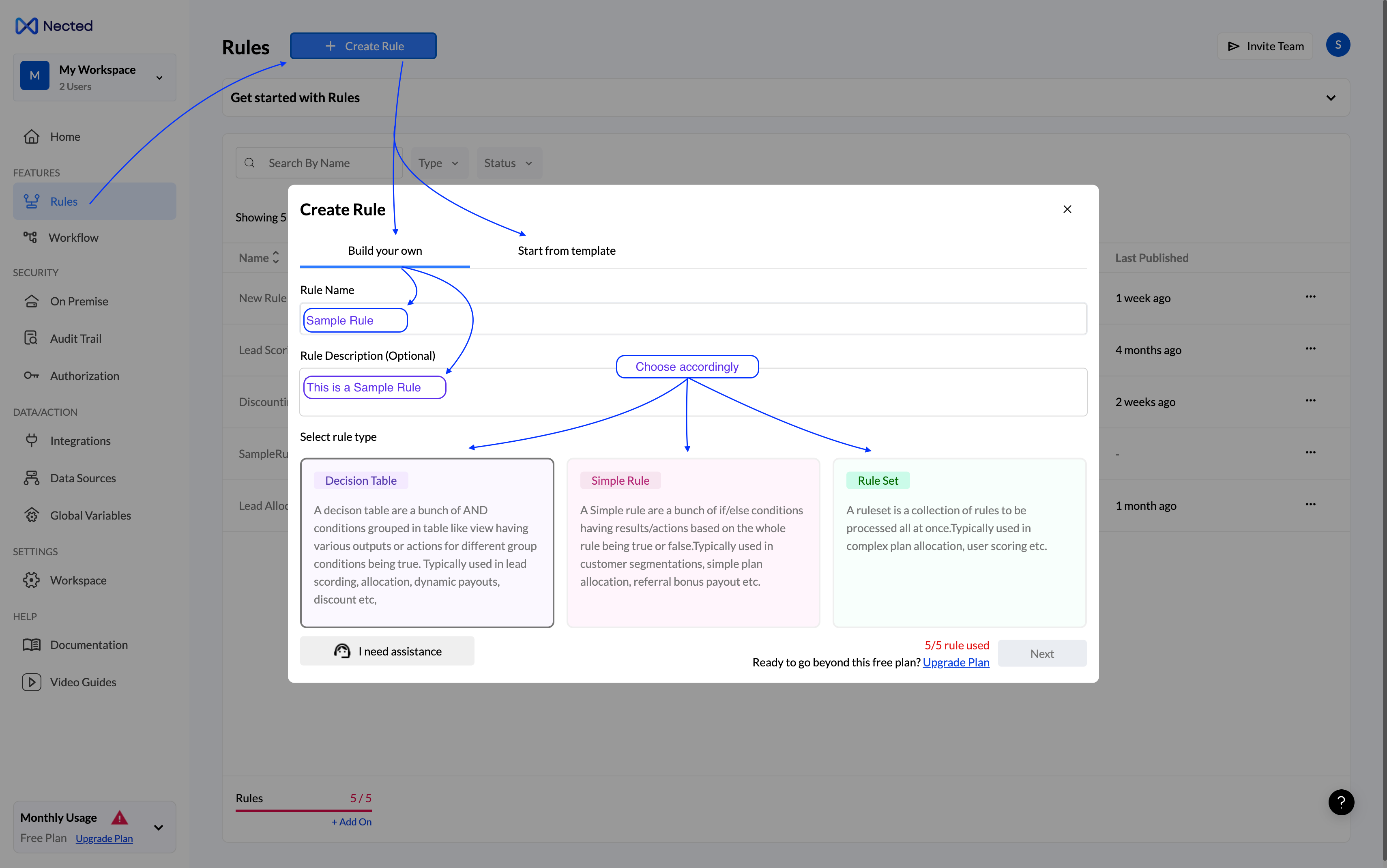Open the Workflow section
The width and height of the screenshot is (1387, 868).
(73, 238)
